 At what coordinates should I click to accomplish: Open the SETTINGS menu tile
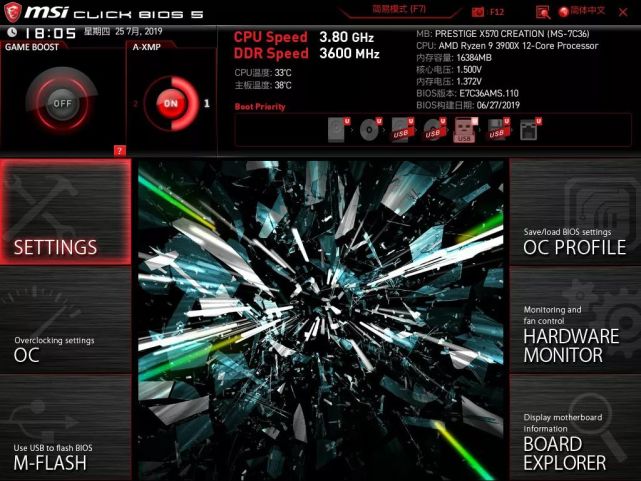pos(66,212)
